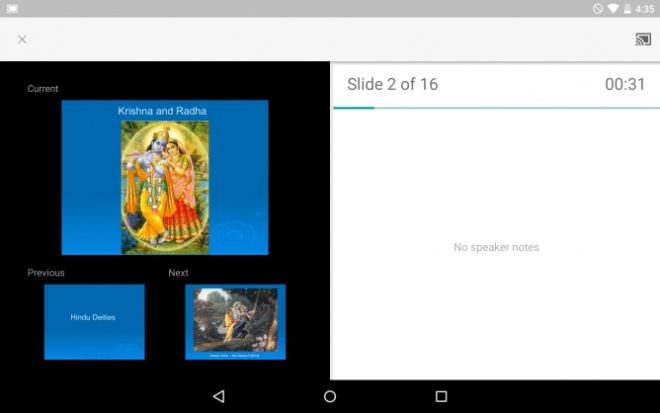Open recent apps with square button
660x413 pixels.
pos(440,396)
